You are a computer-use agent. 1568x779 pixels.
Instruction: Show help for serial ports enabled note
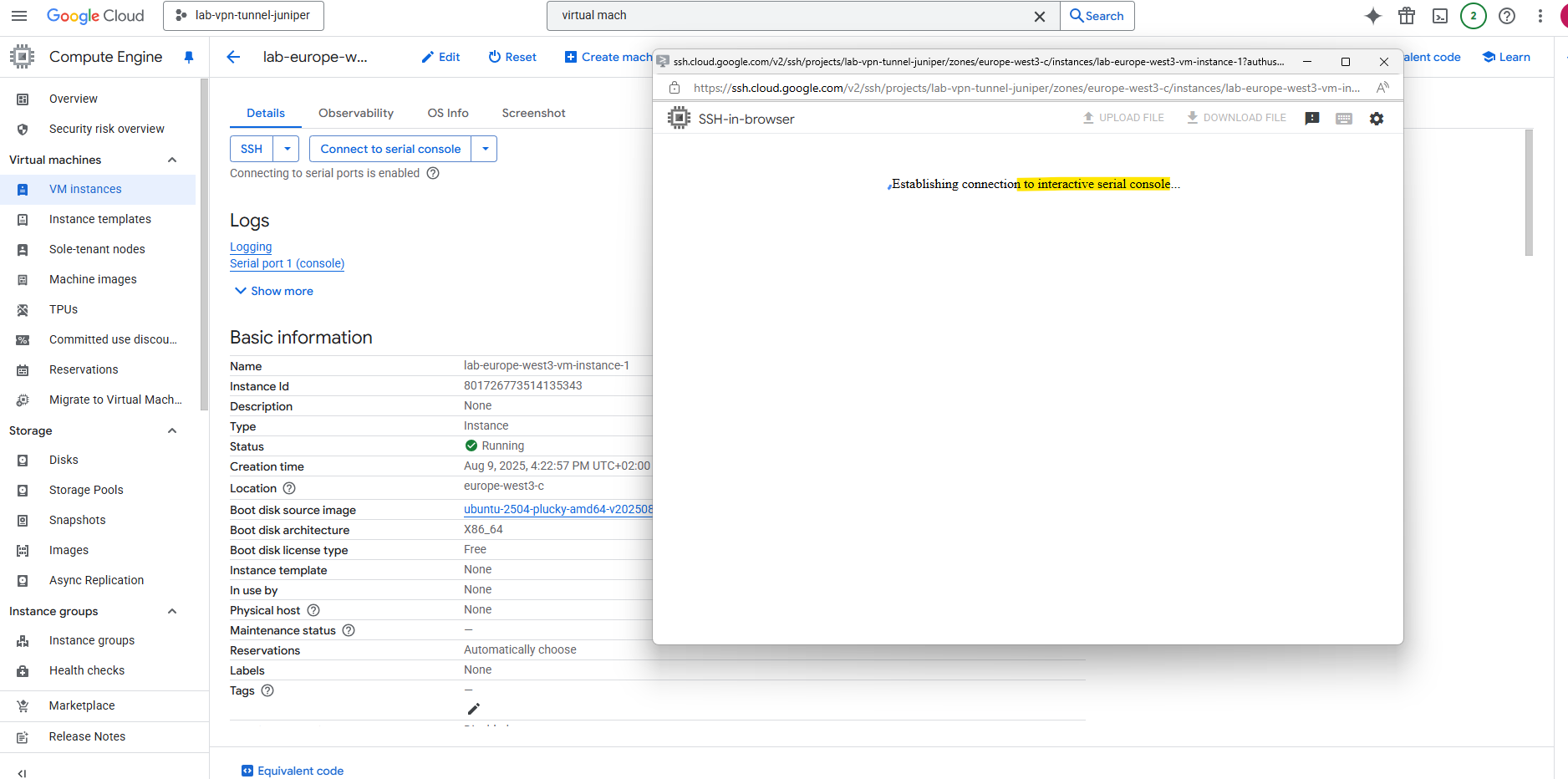(433, 173)
